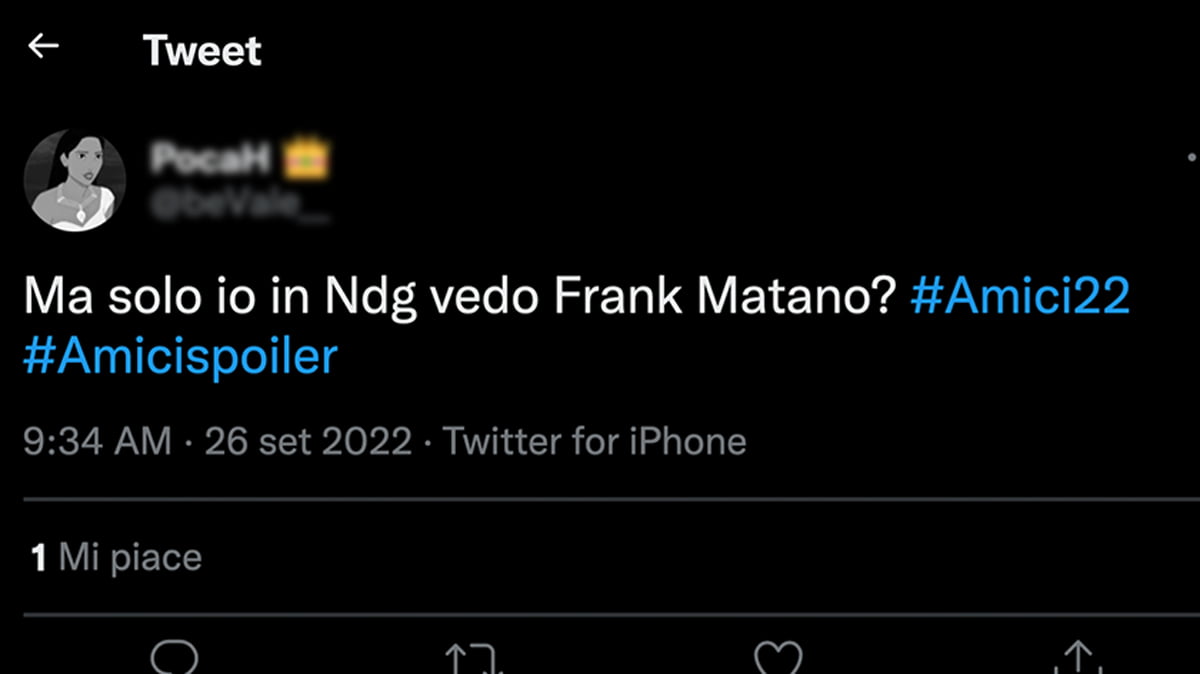Tap the Tweet header title
This screenshot has height=674, width=1200.
pyautogui.click(x=202, y=50)
